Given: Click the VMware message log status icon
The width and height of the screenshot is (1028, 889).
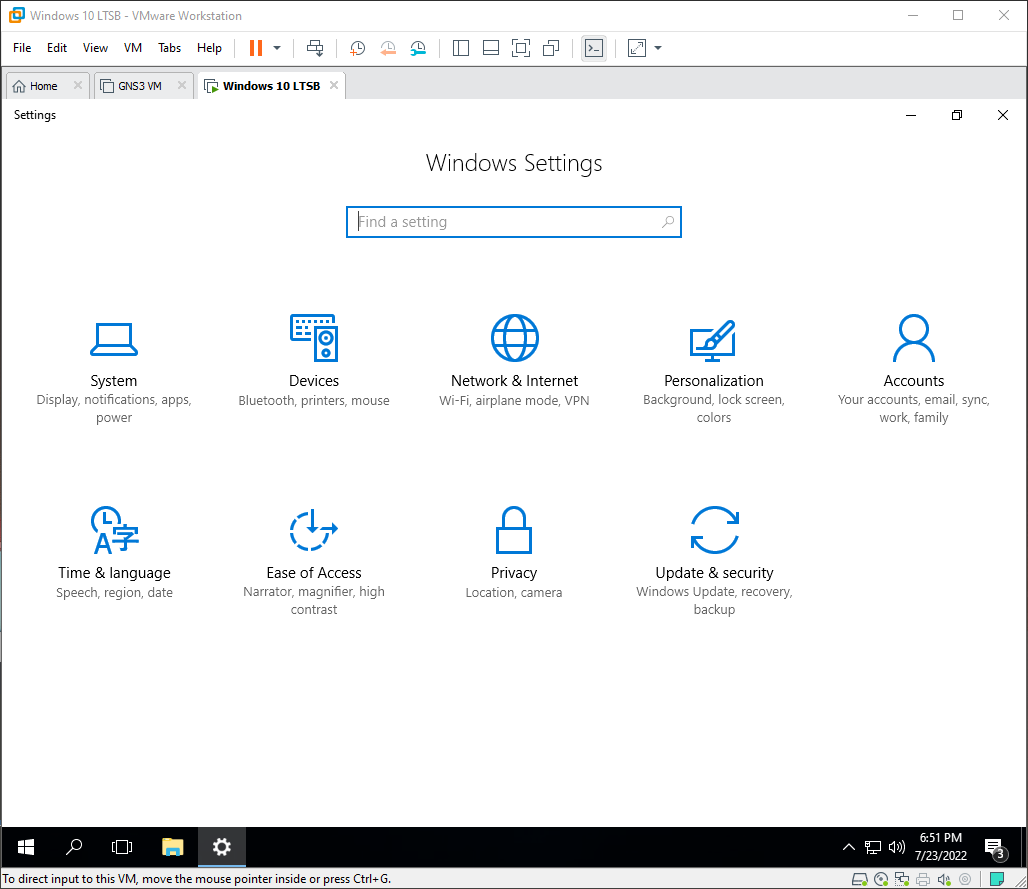Looking at the screenshot, I should (x=997, y=879).
